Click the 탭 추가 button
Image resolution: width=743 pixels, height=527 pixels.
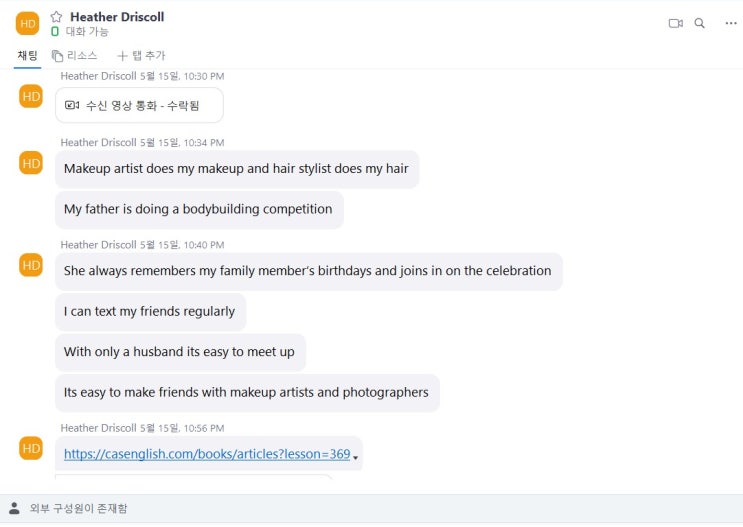(x=142, y=56)
